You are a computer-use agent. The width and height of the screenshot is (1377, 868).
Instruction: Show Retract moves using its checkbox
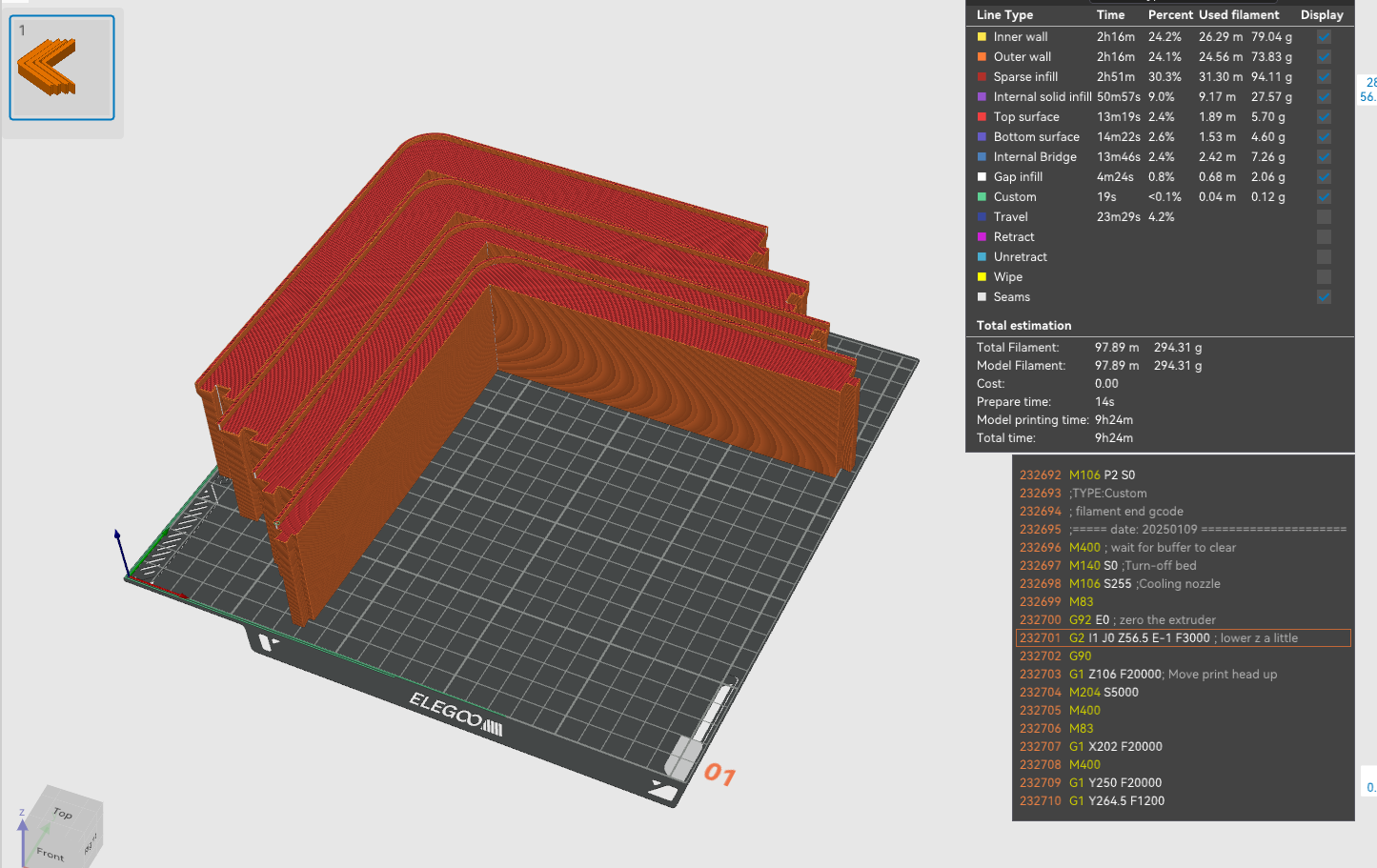(1324, 237)
